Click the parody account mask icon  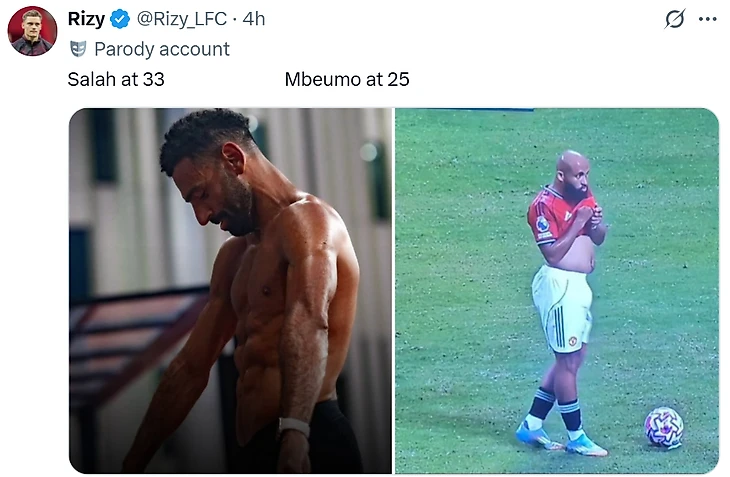[78, 49]
